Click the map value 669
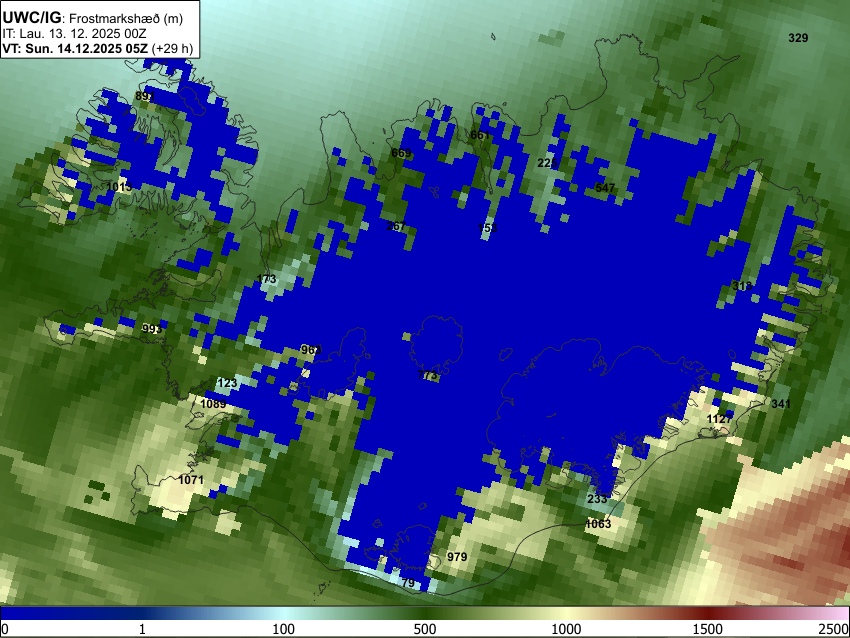The height and width of the screenshot is (638, 850). 401,153
